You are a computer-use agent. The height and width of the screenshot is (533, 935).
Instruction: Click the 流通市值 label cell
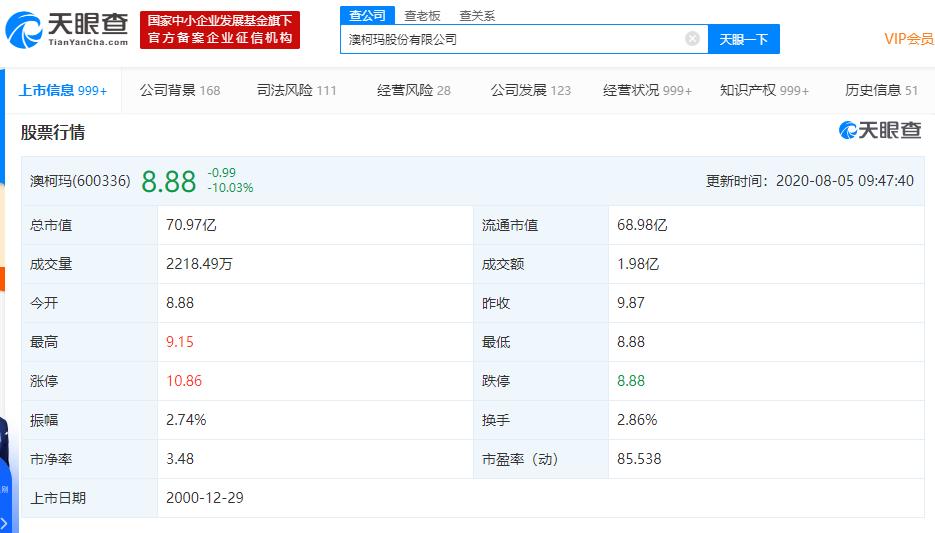pos(541,225)
